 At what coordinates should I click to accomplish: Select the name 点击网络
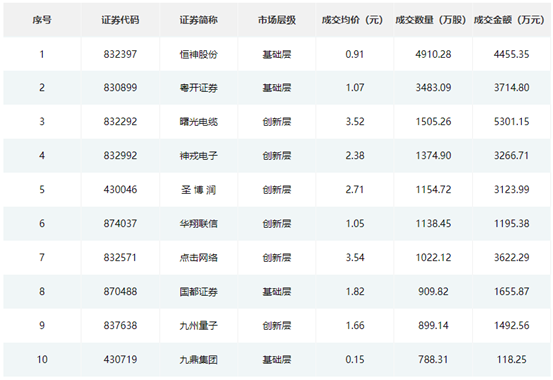[x=199, y=258]
